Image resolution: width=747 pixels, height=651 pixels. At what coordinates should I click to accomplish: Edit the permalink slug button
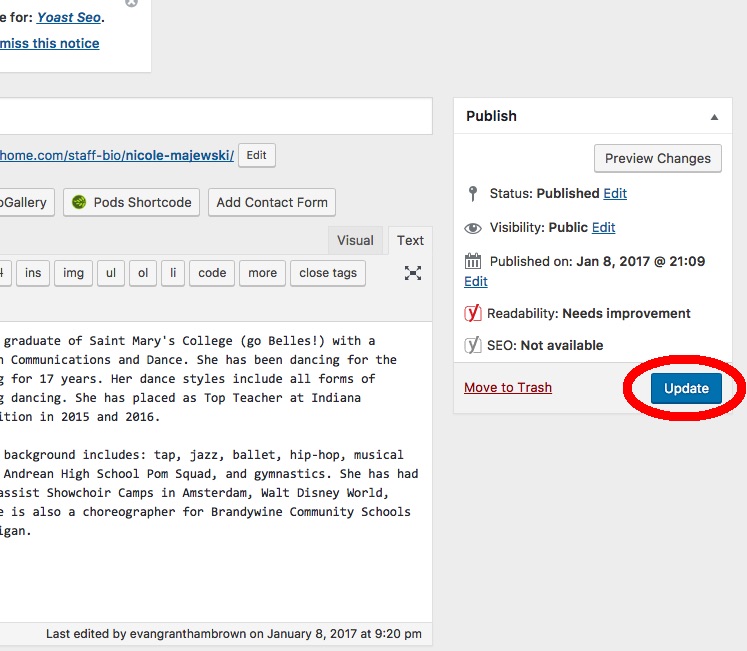[x=256, y=155]
